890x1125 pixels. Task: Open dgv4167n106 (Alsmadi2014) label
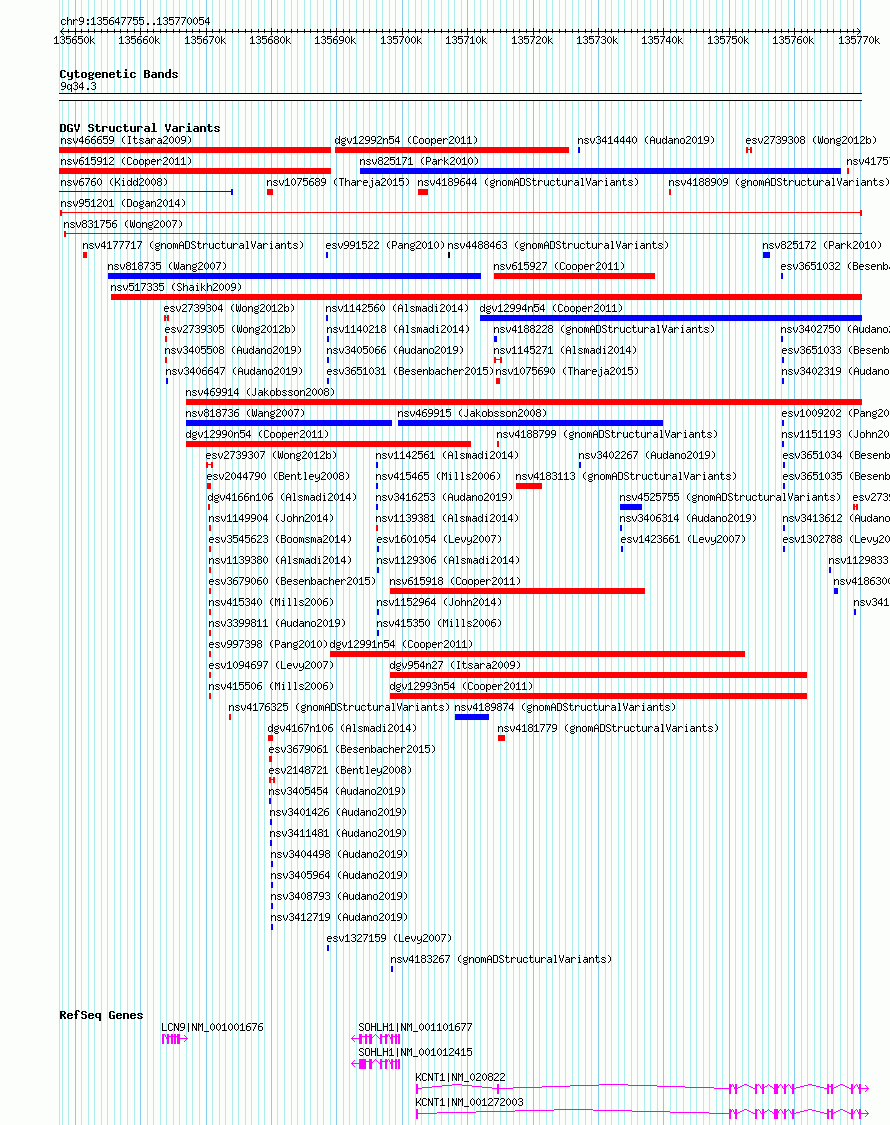coord(342,728)
